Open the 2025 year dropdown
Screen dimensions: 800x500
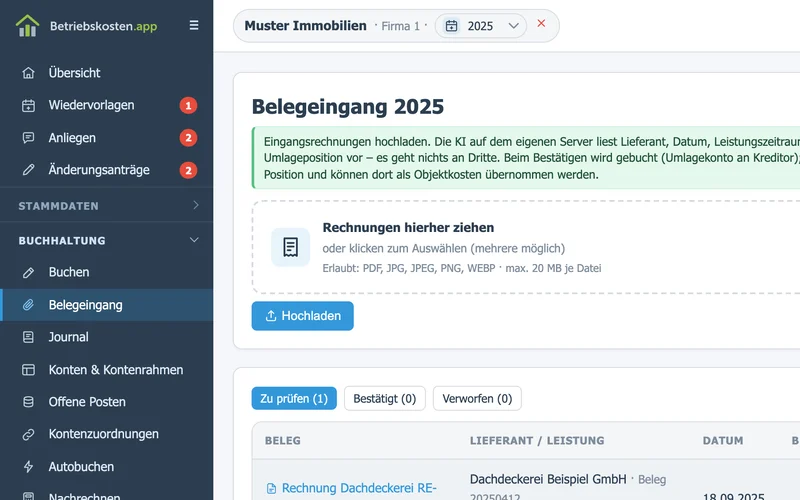481,26
